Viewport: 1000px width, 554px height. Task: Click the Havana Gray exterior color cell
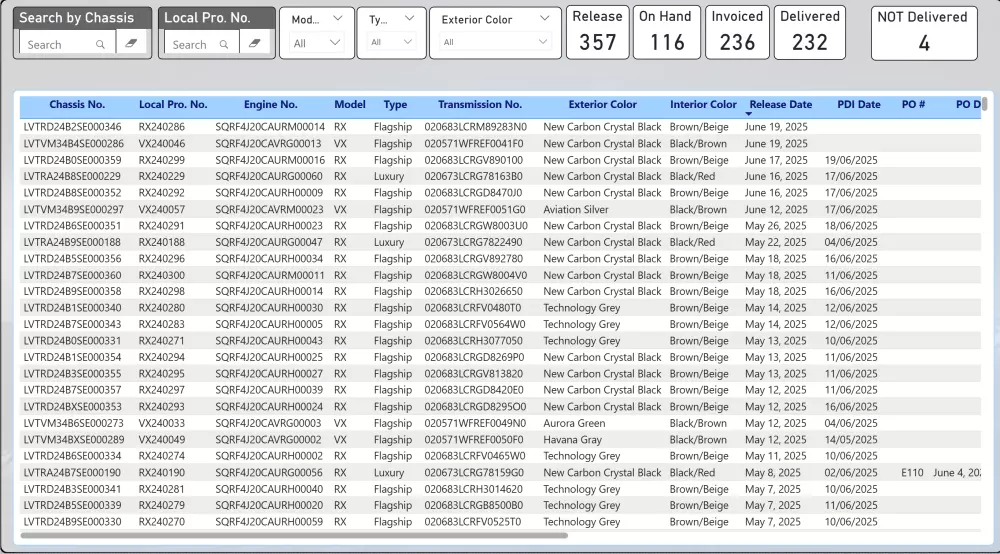click(572, 440)
